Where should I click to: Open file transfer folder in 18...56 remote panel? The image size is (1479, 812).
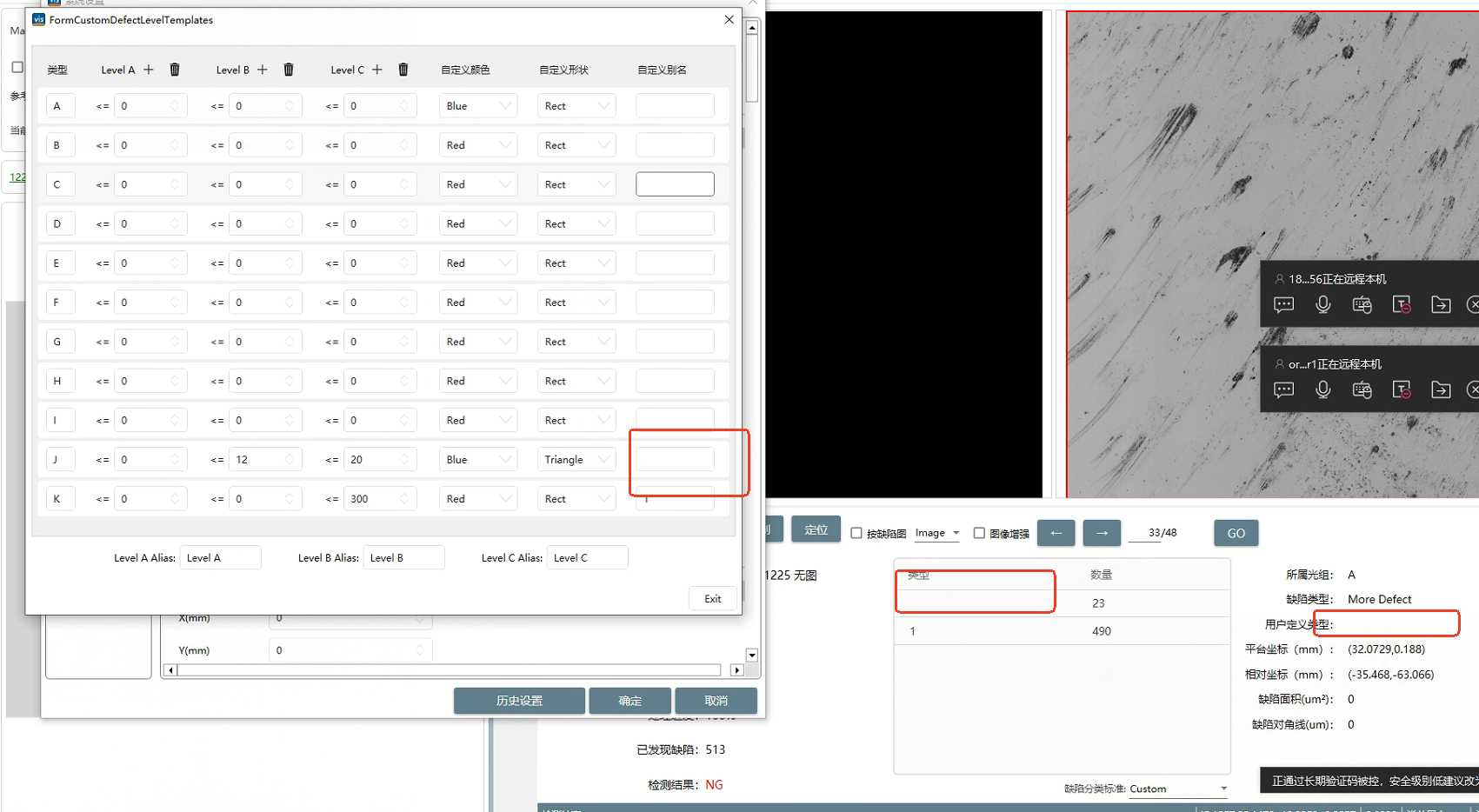(x=1441, y=305)
